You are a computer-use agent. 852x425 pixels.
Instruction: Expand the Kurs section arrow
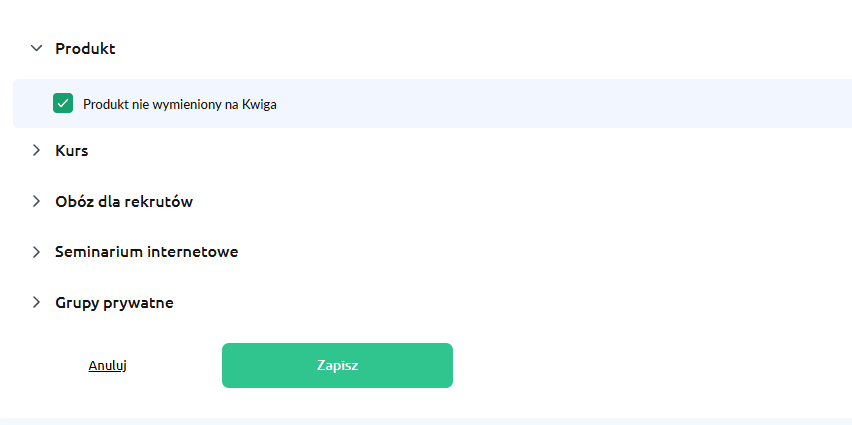click(36, 151)
